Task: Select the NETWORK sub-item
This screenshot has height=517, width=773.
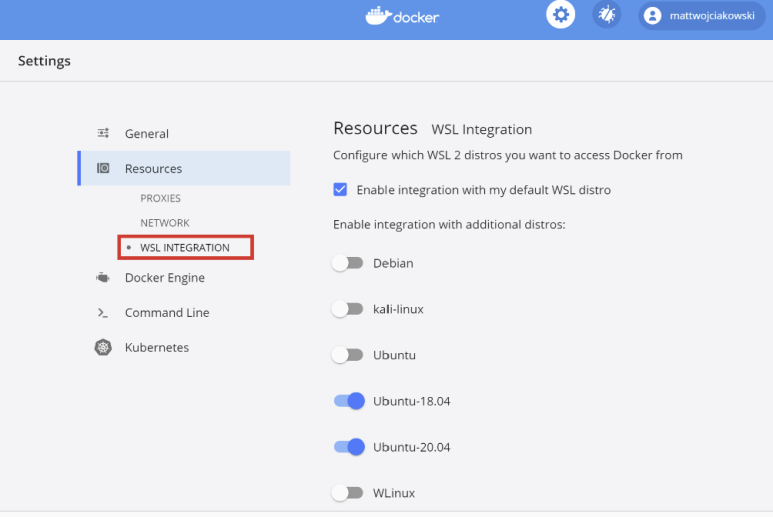Action: 165,223
